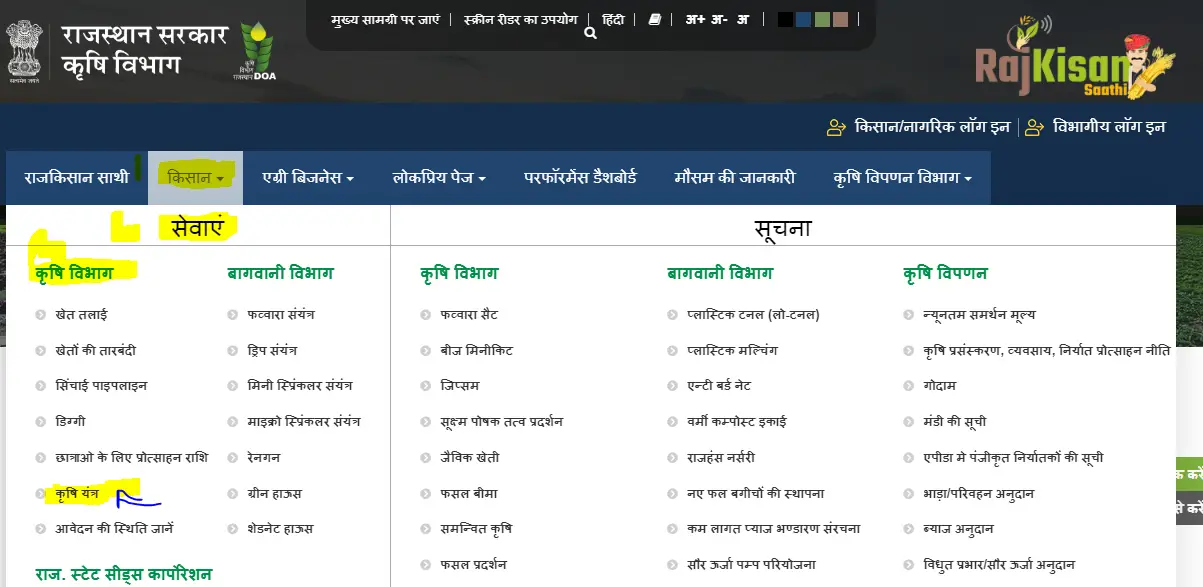The height and width of the screenshot is (587, 1203).
Task: Open सूक्ष्म पोषक तत्व प्रदर्शन link
Action: pos(502,422)
